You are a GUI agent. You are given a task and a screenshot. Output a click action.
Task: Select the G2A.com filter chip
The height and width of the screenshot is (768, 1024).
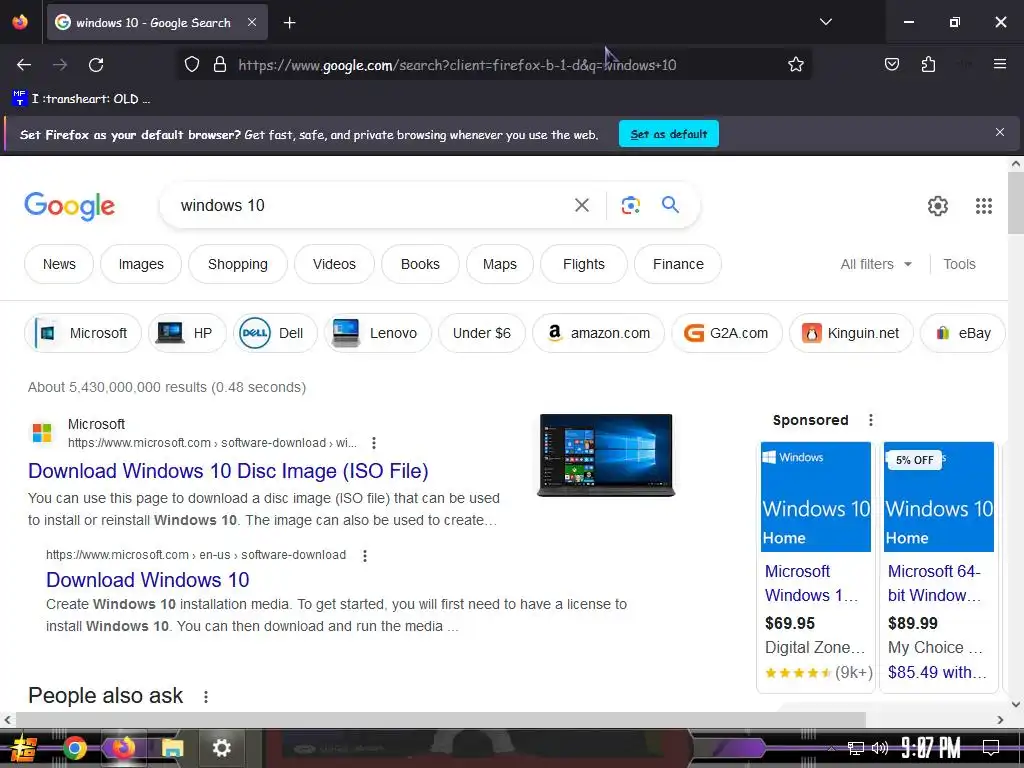(726, 333)
